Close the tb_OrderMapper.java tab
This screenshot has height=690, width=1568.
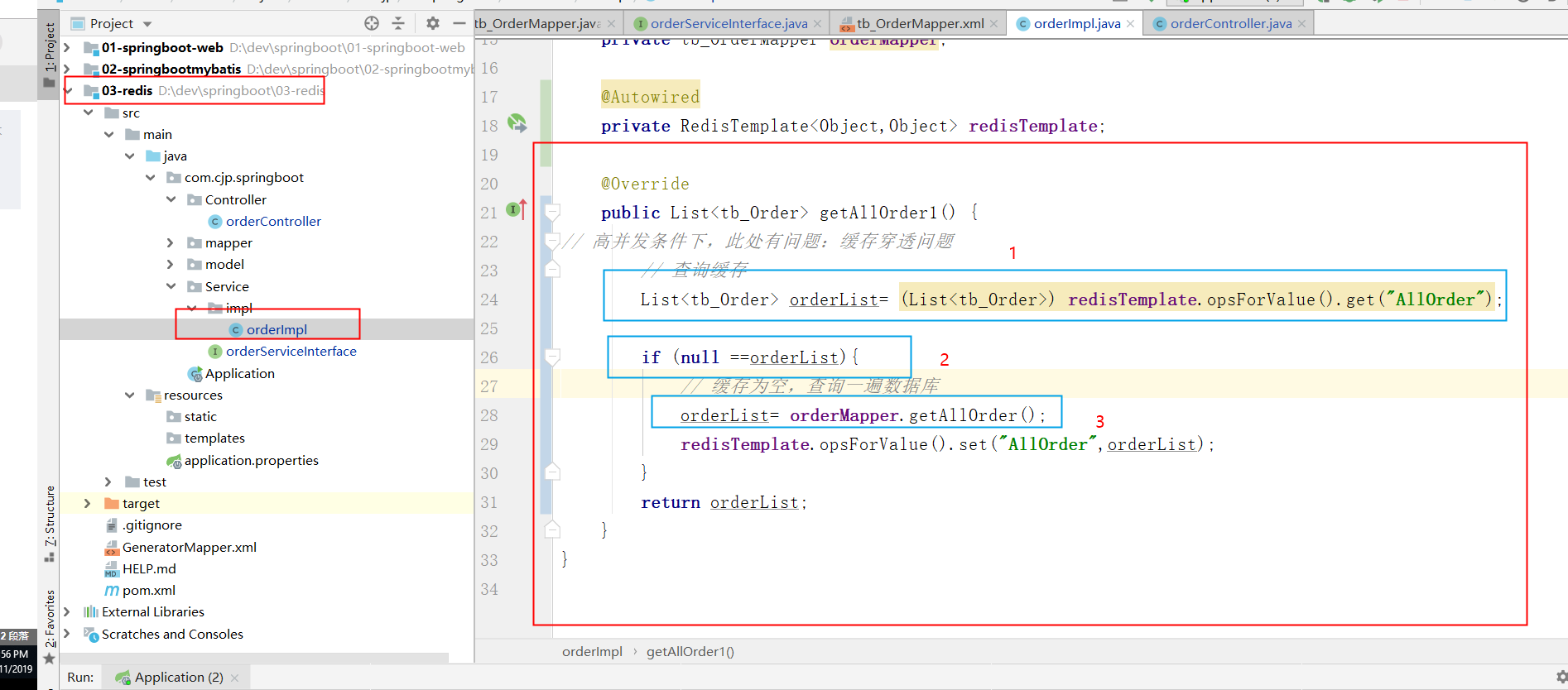click(611, 24)
